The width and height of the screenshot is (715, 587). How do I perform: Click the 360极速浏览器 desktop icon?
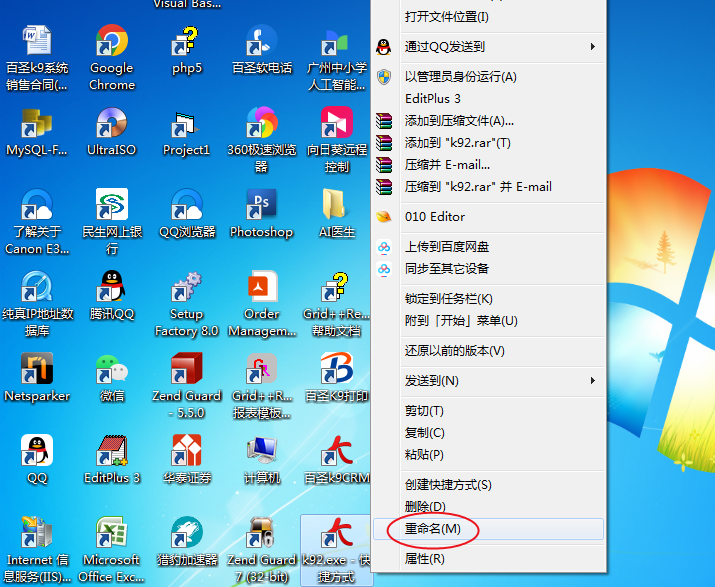click(x=261, y=125)
